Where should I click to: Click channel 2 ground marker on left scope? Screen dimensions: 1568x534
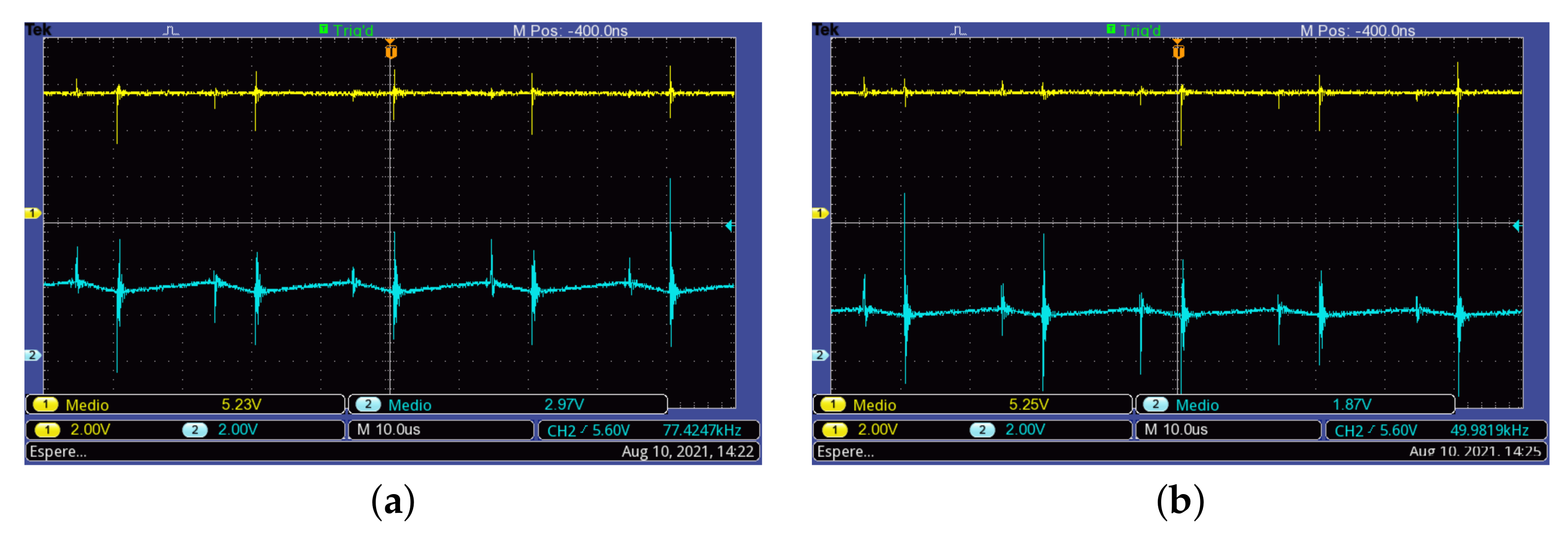32,355
